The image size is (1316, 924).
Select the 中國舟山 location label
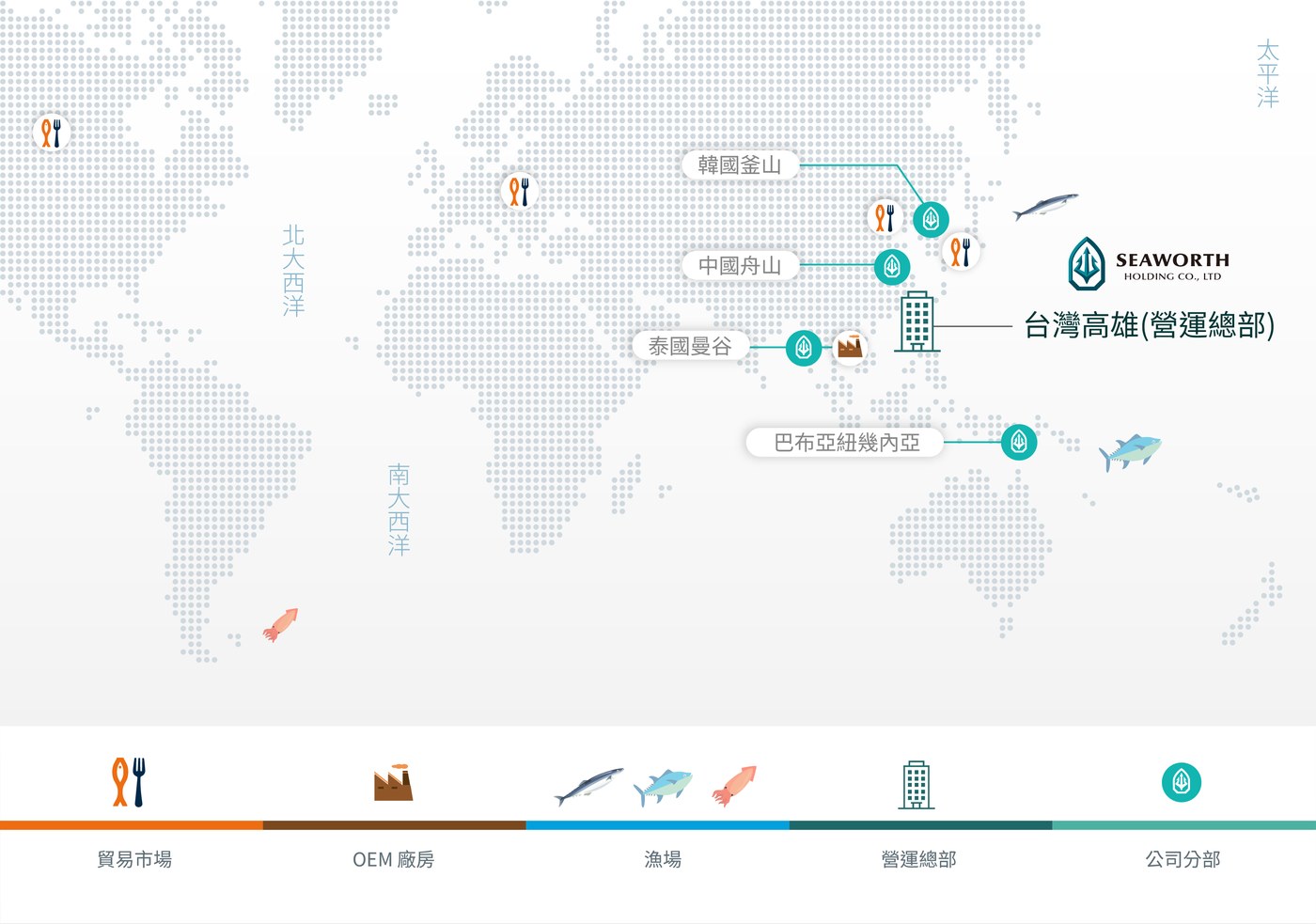[x=740, y=266]
